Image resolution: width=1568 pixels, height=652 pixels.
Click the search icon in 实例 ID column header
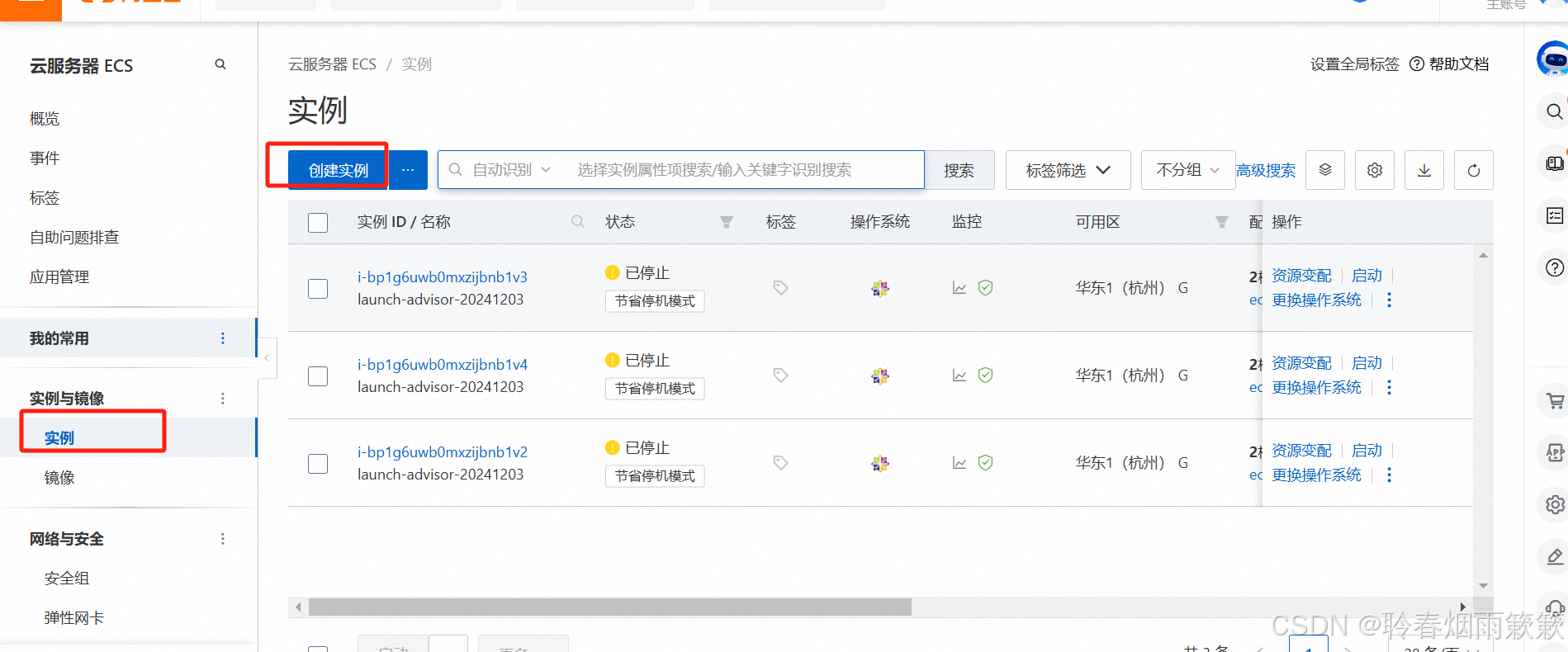click(578, 221)
